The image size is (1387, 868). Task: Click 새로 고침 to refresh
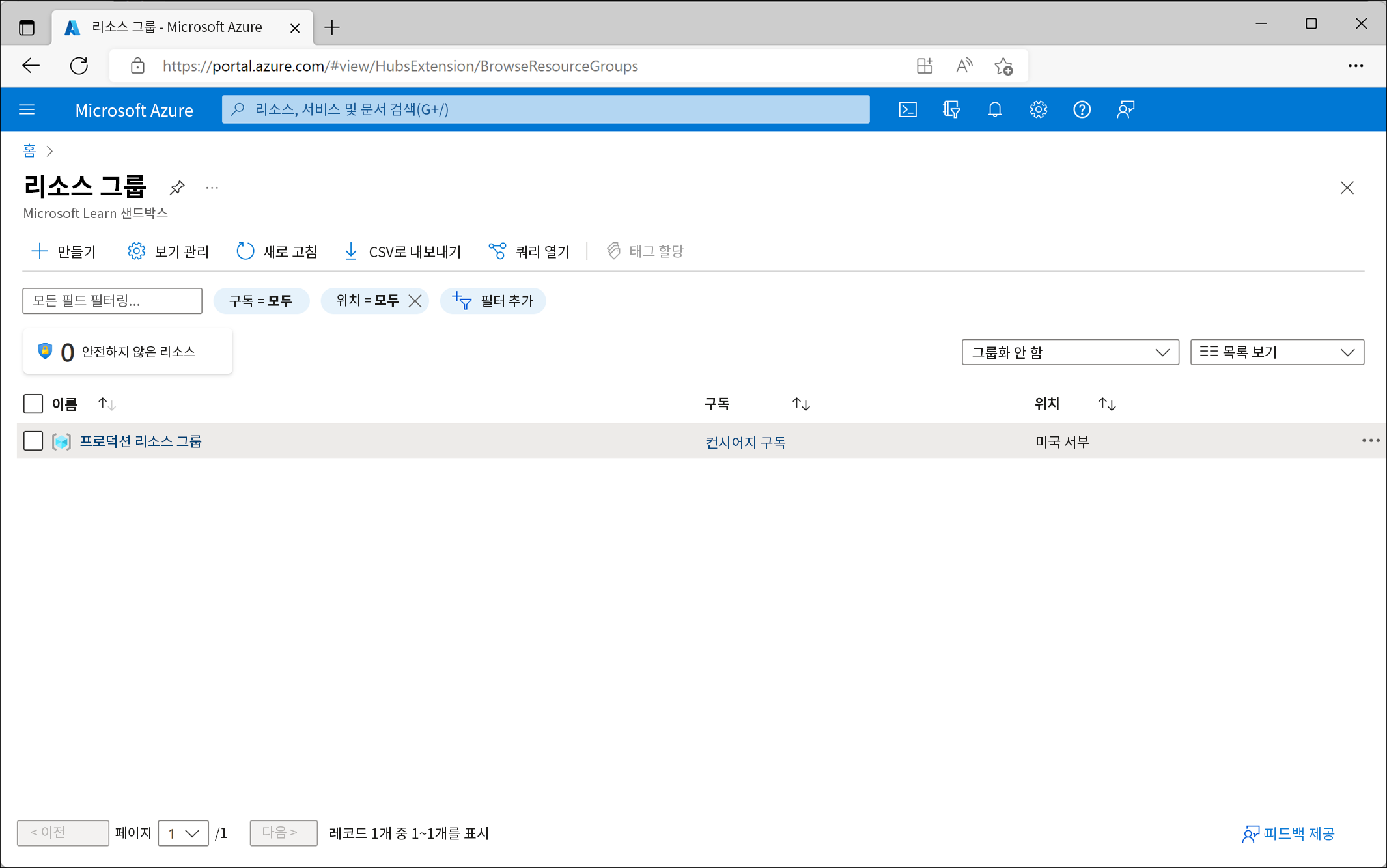277,251
